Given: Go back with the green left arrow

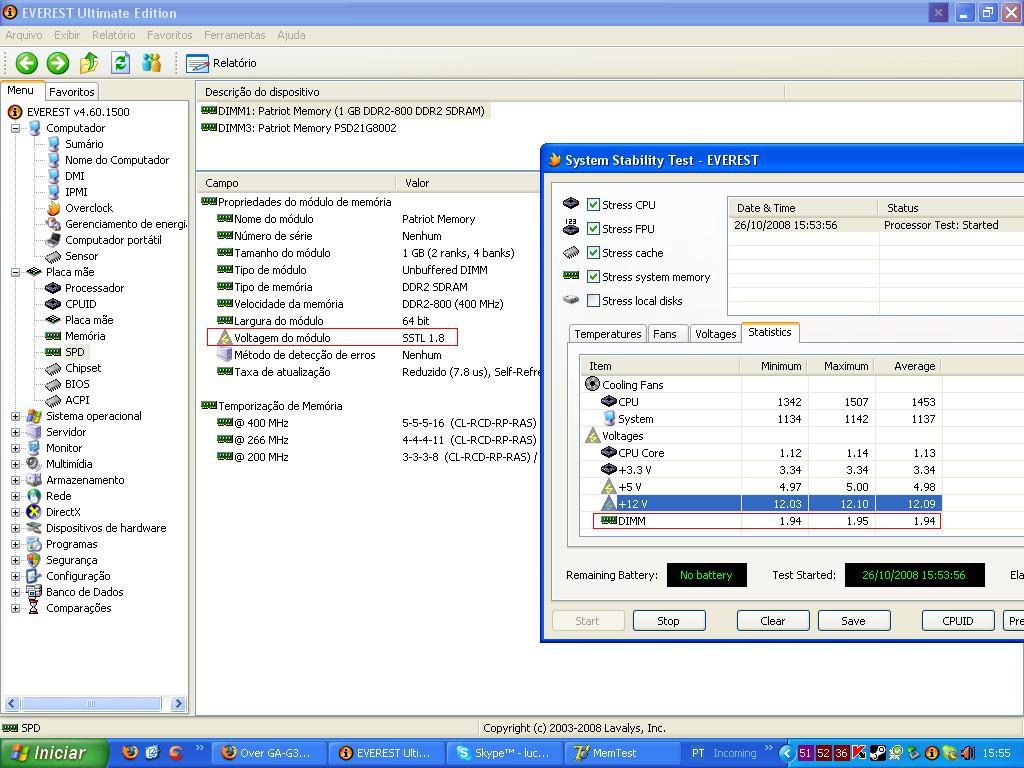Looking at the screenshot, I should 27,63.
